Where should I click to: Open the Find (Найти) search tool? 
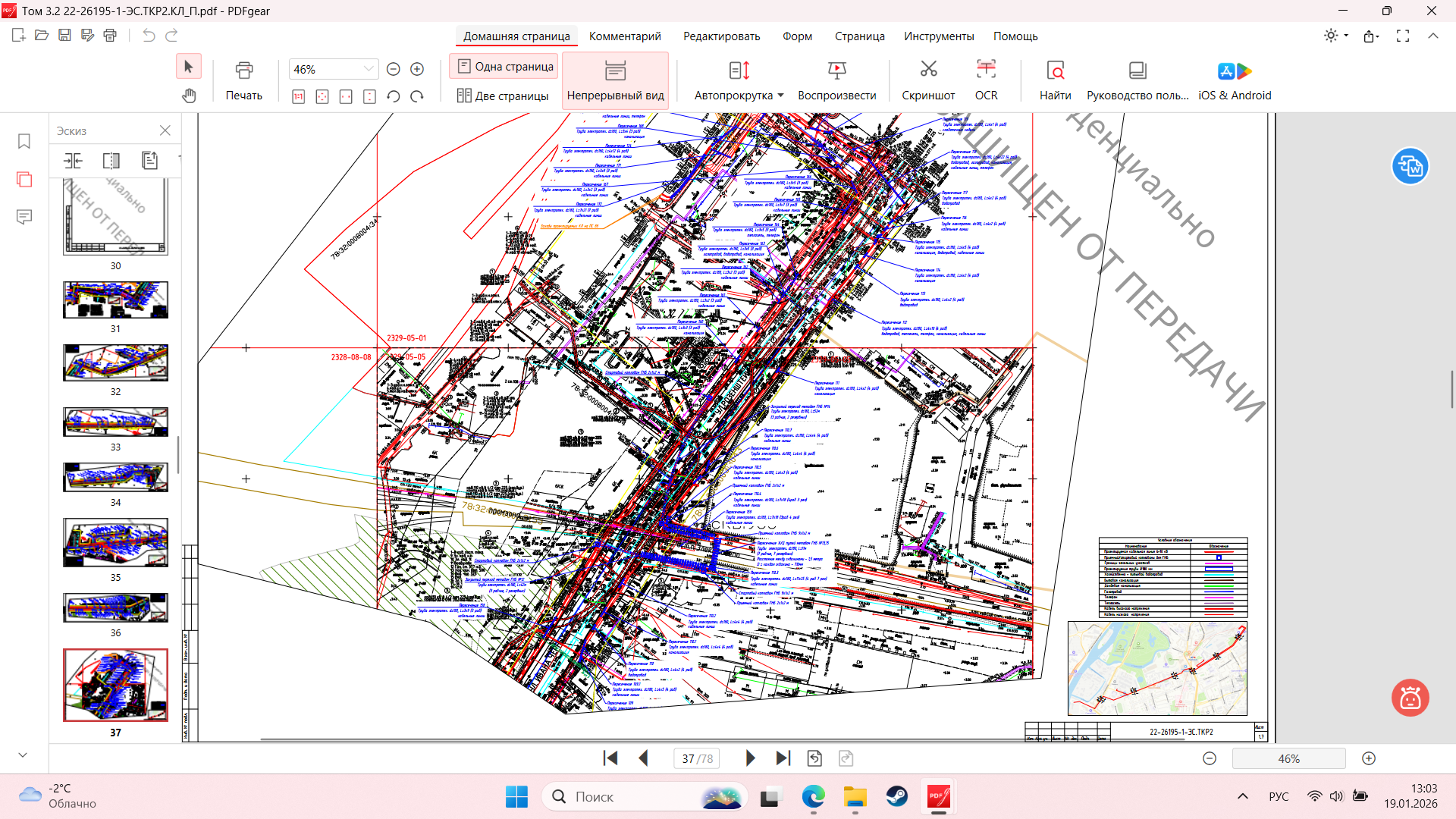point(1055,71)
